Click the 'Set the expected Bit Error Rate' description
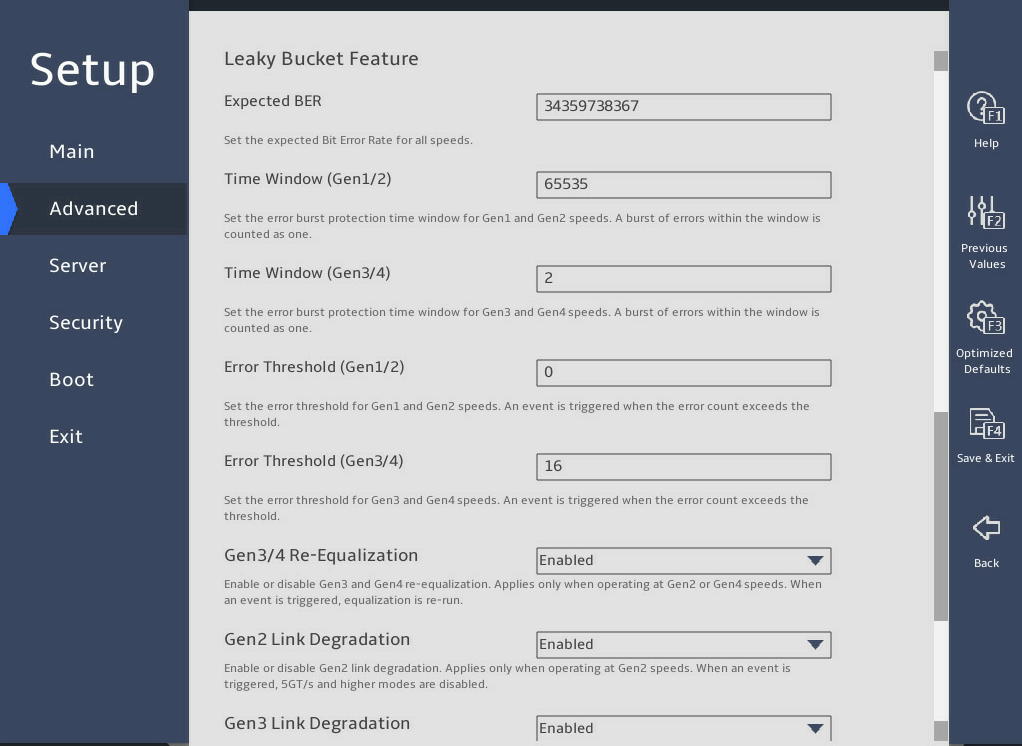 pos(348,140)
